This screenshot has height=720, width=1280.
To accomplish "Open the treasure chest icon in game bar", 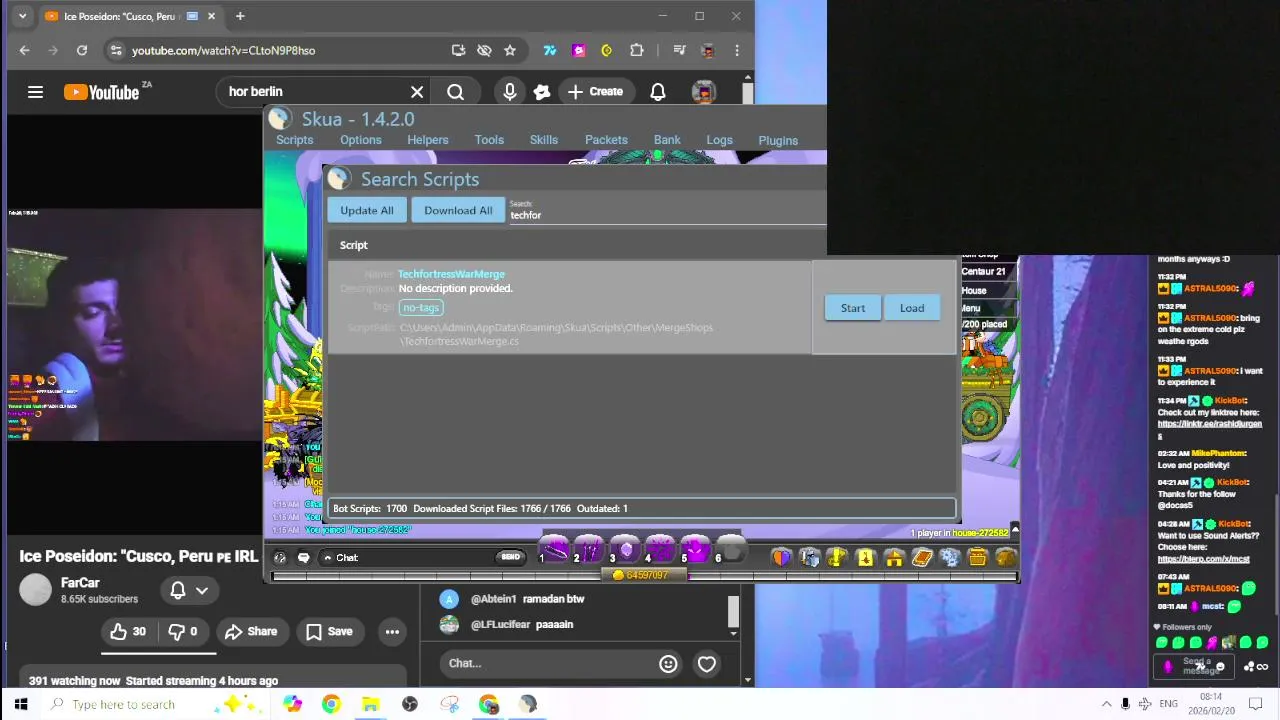I will click(x=978, y=557).
